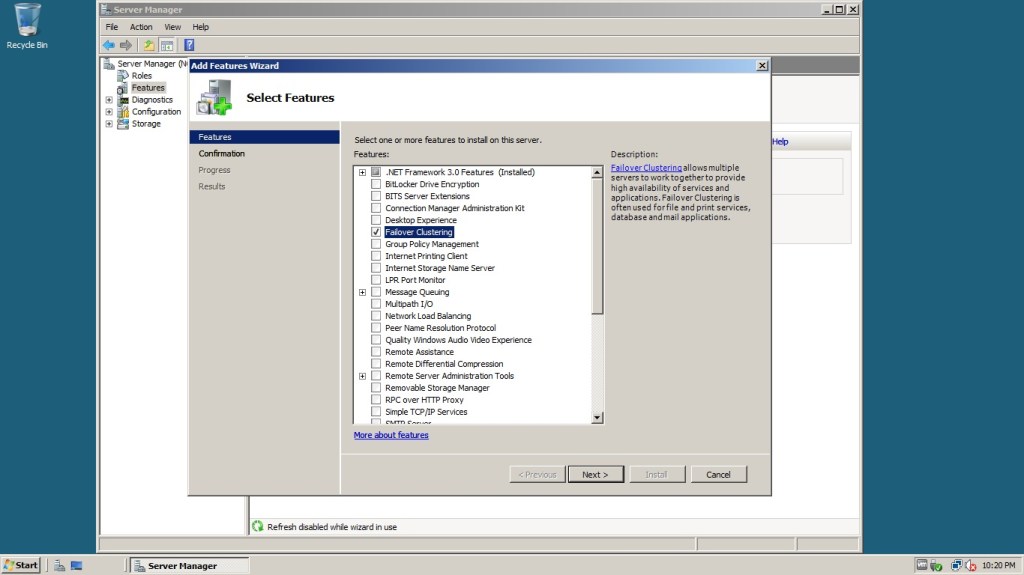Image resolution: width=1024 pixels, height=575 pixels.
Task: Select the Confirmation step in wizard sidebar
Action: point(222,153)
